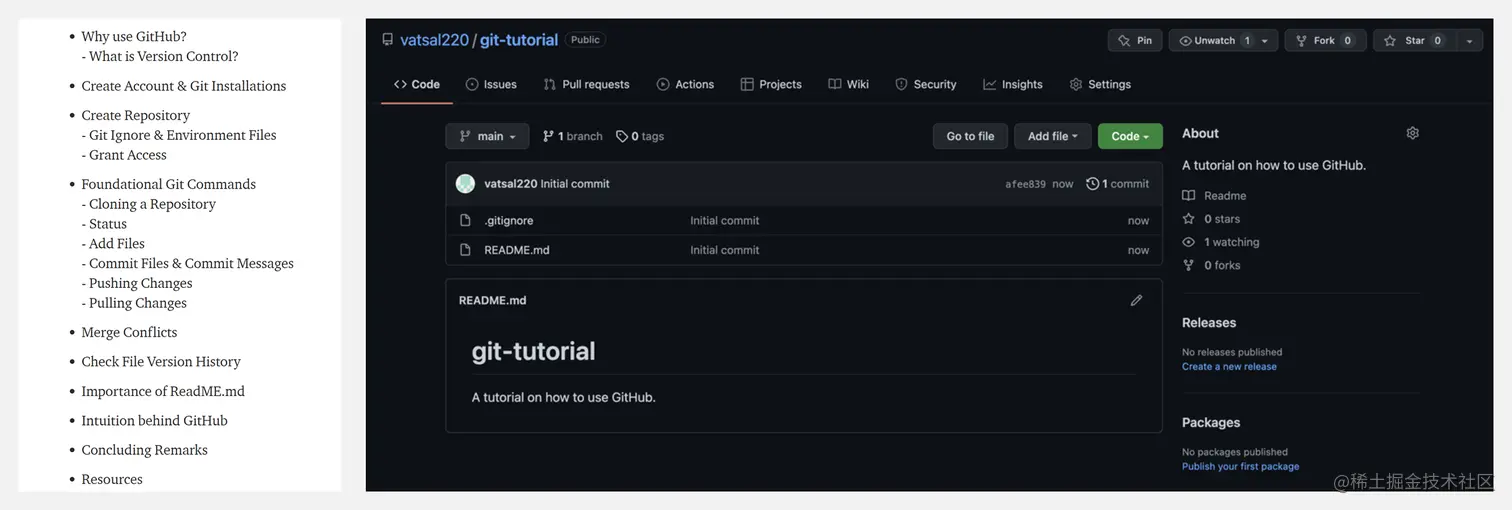Open the repository Settings tab
The image size is (1512, 510).
[1100, 84]
